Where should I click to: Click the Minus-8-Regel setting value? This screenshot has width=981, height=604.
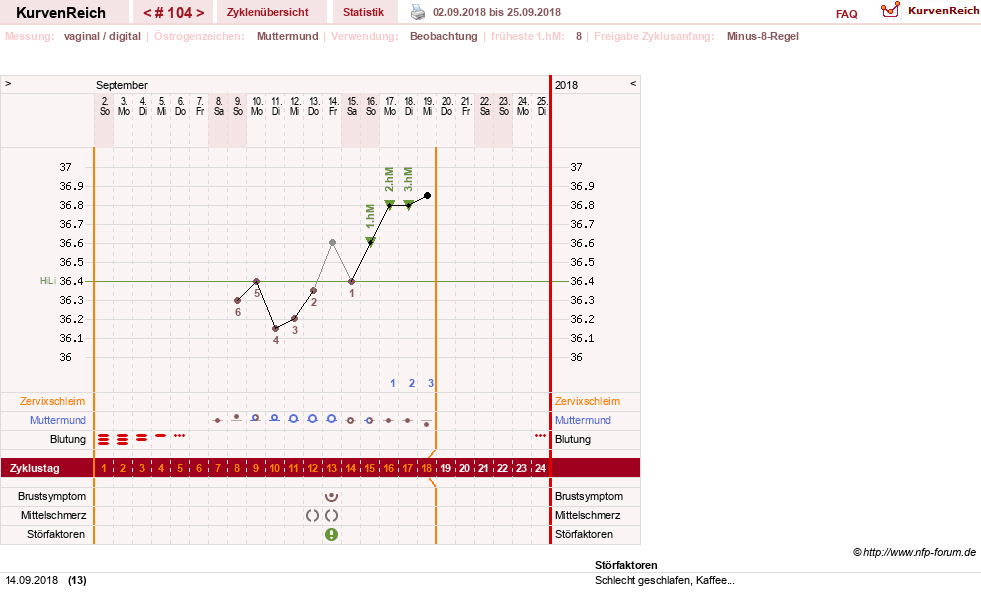(x=763, y=36)
